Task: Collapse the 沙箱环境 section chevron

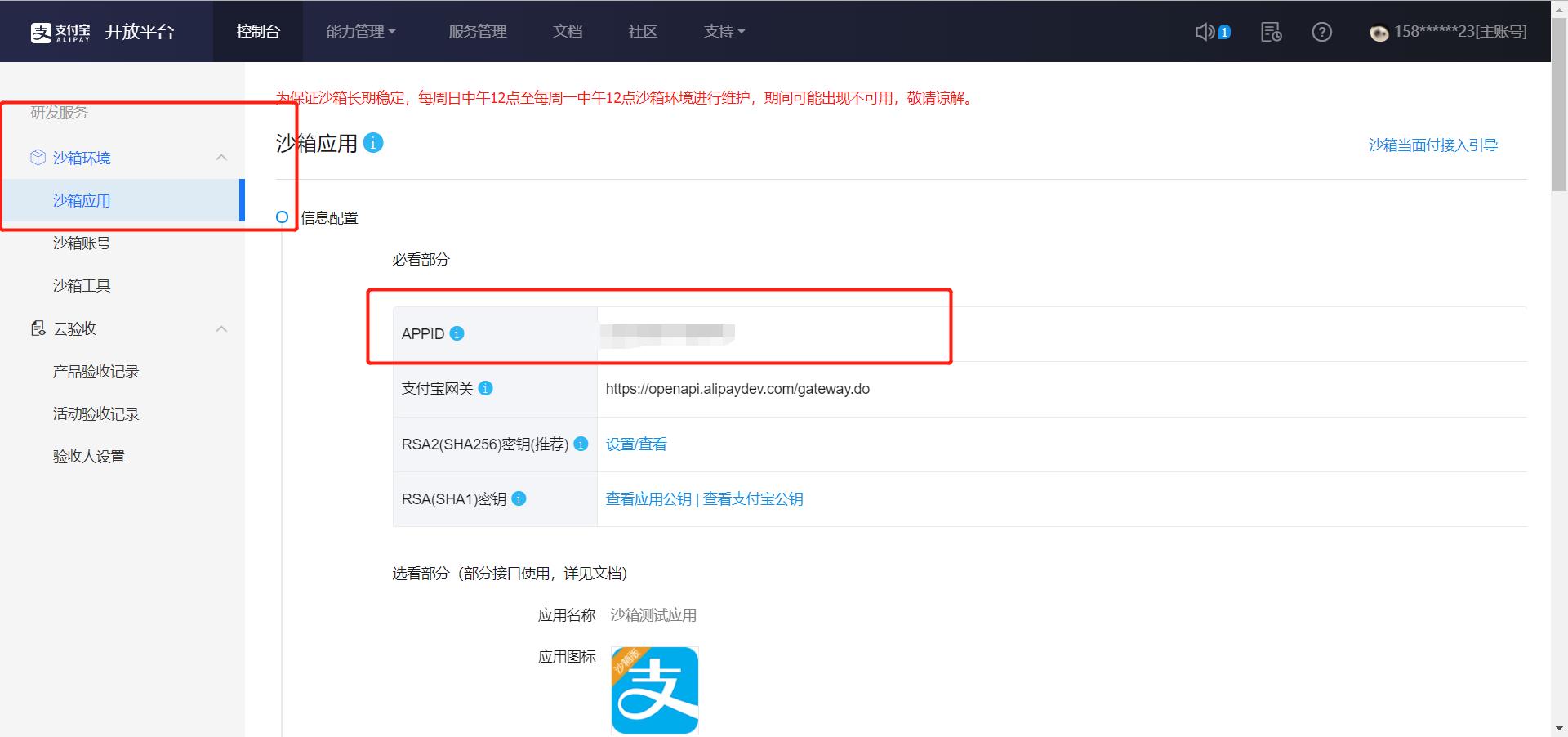Action: coord(221,158)
